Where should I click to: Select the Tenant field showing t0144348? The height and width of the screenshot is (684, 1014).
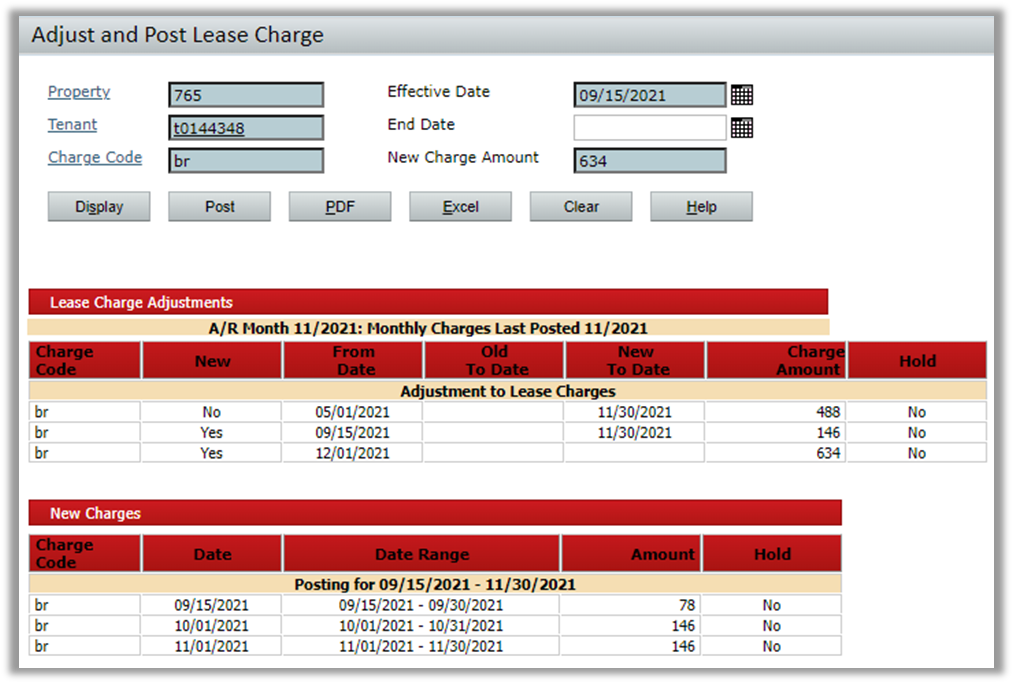pos(245,127)
